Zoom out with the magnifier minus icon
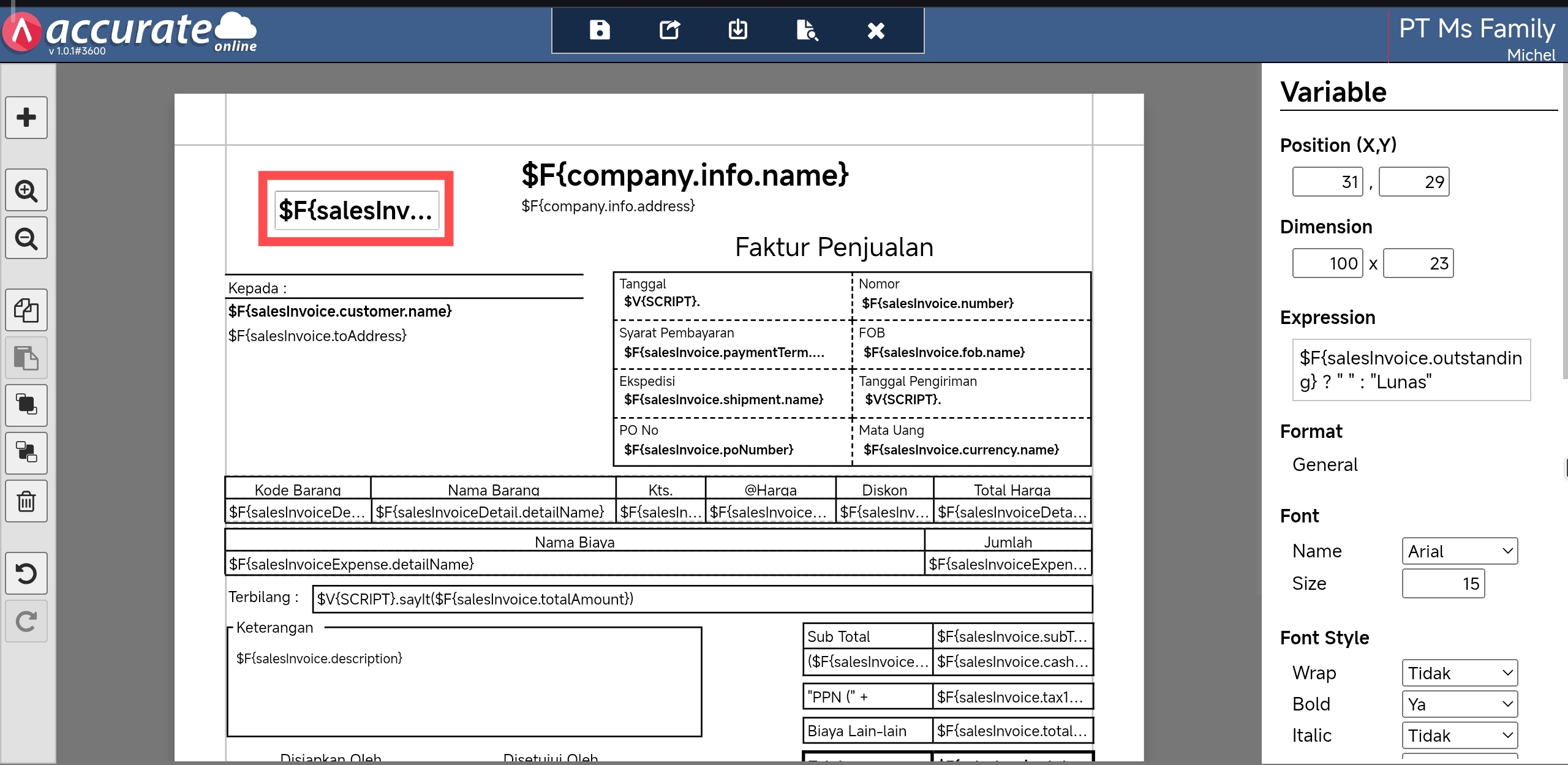1568x765 pixels. (26, 238)
